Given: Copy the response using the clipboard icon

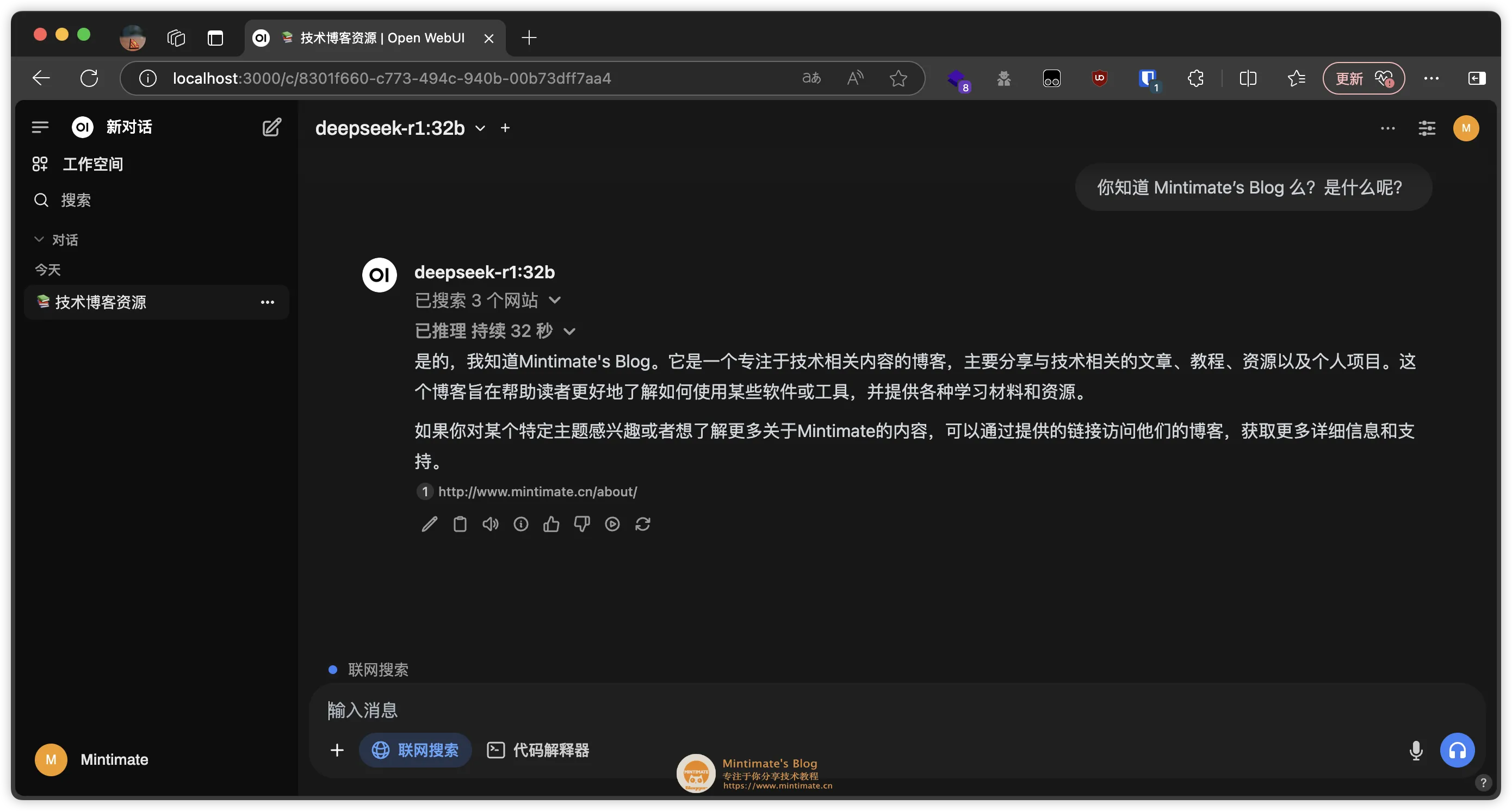Looking at the screenshot, I should pos(460,523).
